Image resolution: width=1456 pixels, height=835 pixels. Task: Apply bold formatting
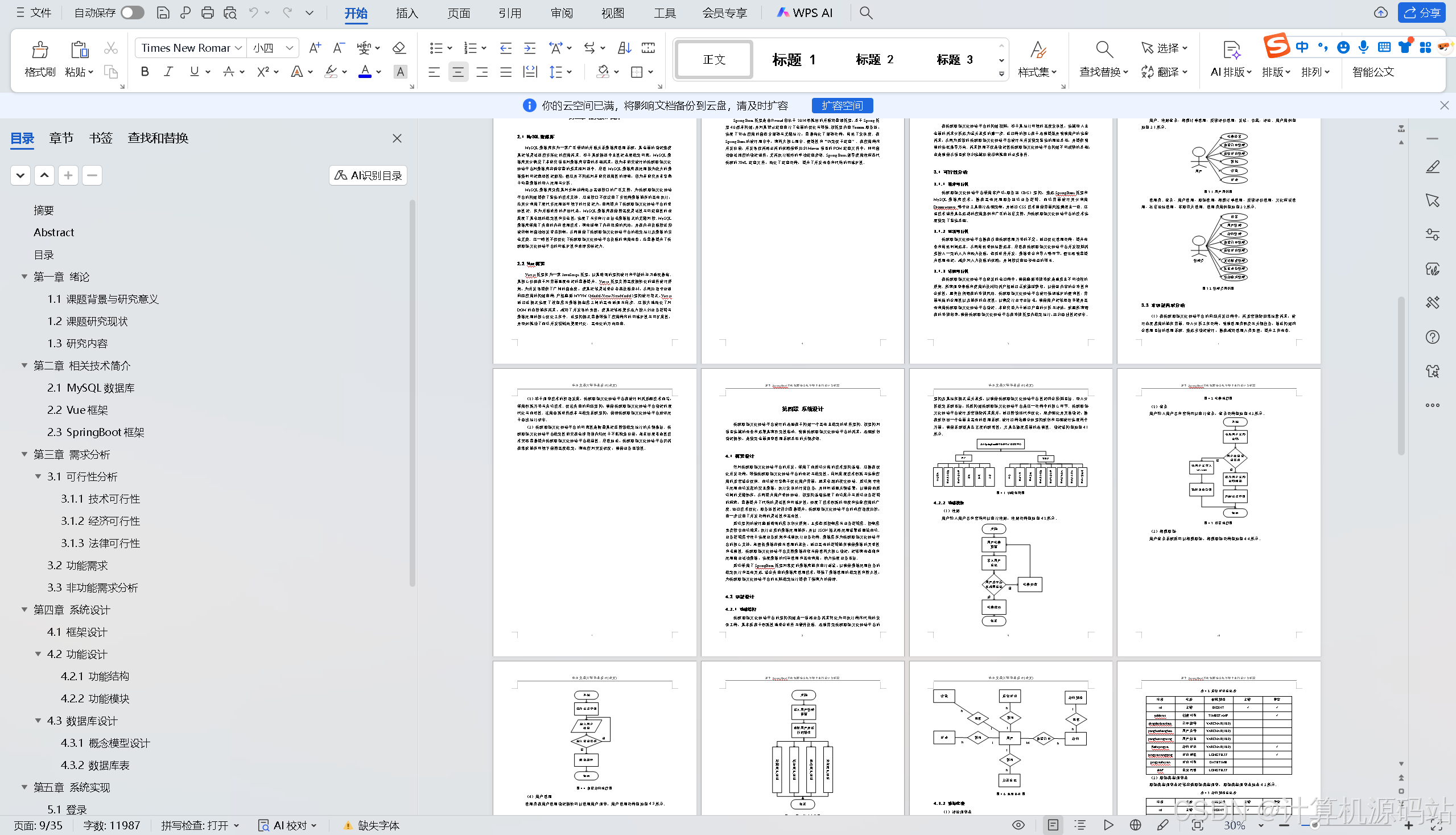pyautogui.click(x=145, y=72)
